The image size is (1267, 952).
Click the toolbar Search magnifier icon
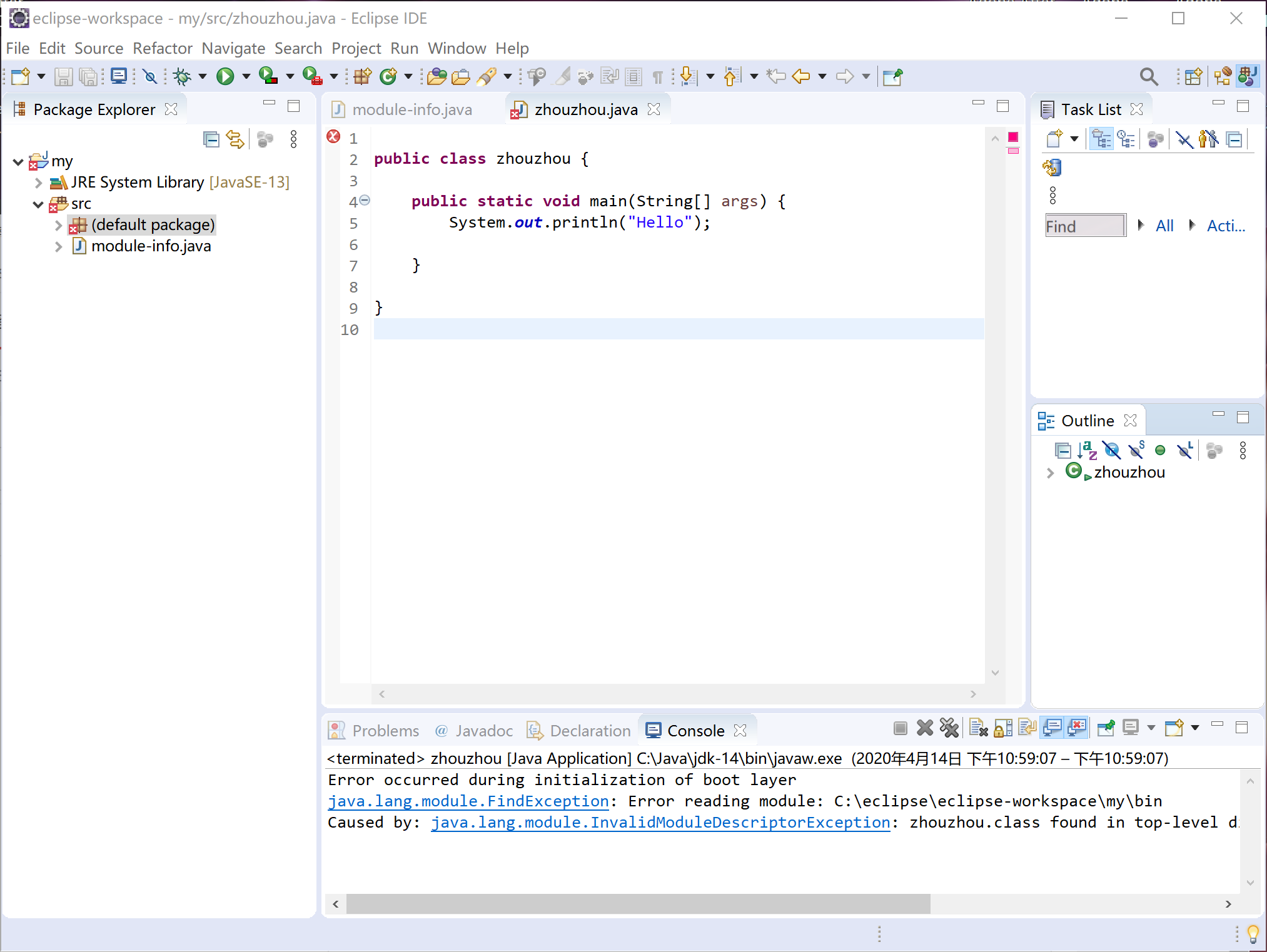[x=1149, y=76]
